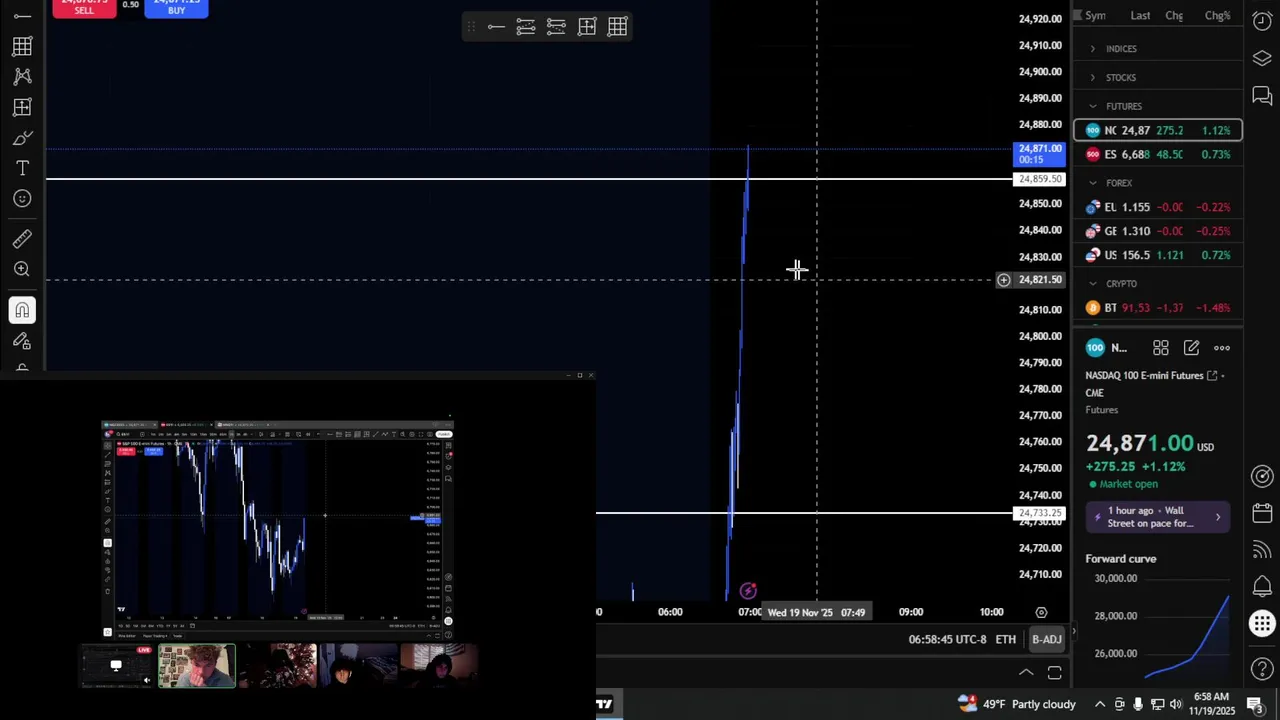Open Object tree layers panel

pyautogui.click(x=1262, y=58)
